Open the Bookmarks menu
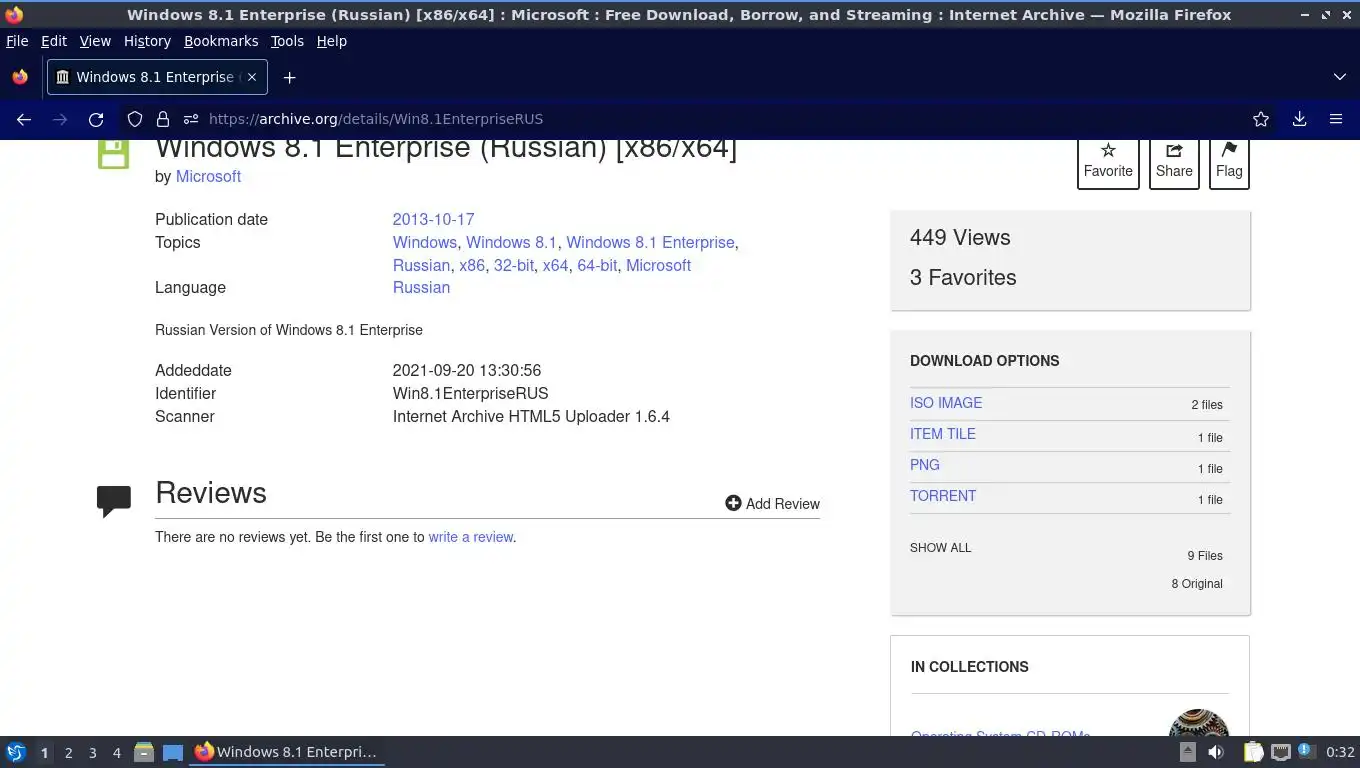Image resolution: width=1360 pixels, height=768 pixels. (221, 41)
